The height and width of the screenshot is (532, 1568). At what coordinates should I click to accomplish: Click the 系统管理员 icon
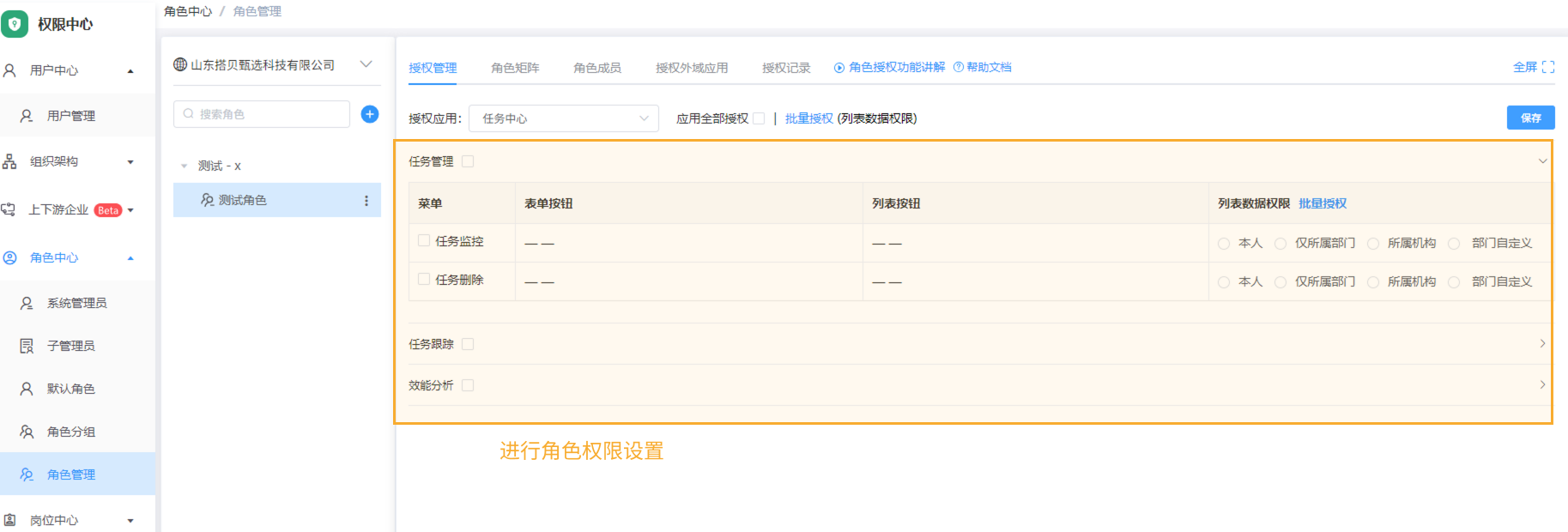point(27,303)
